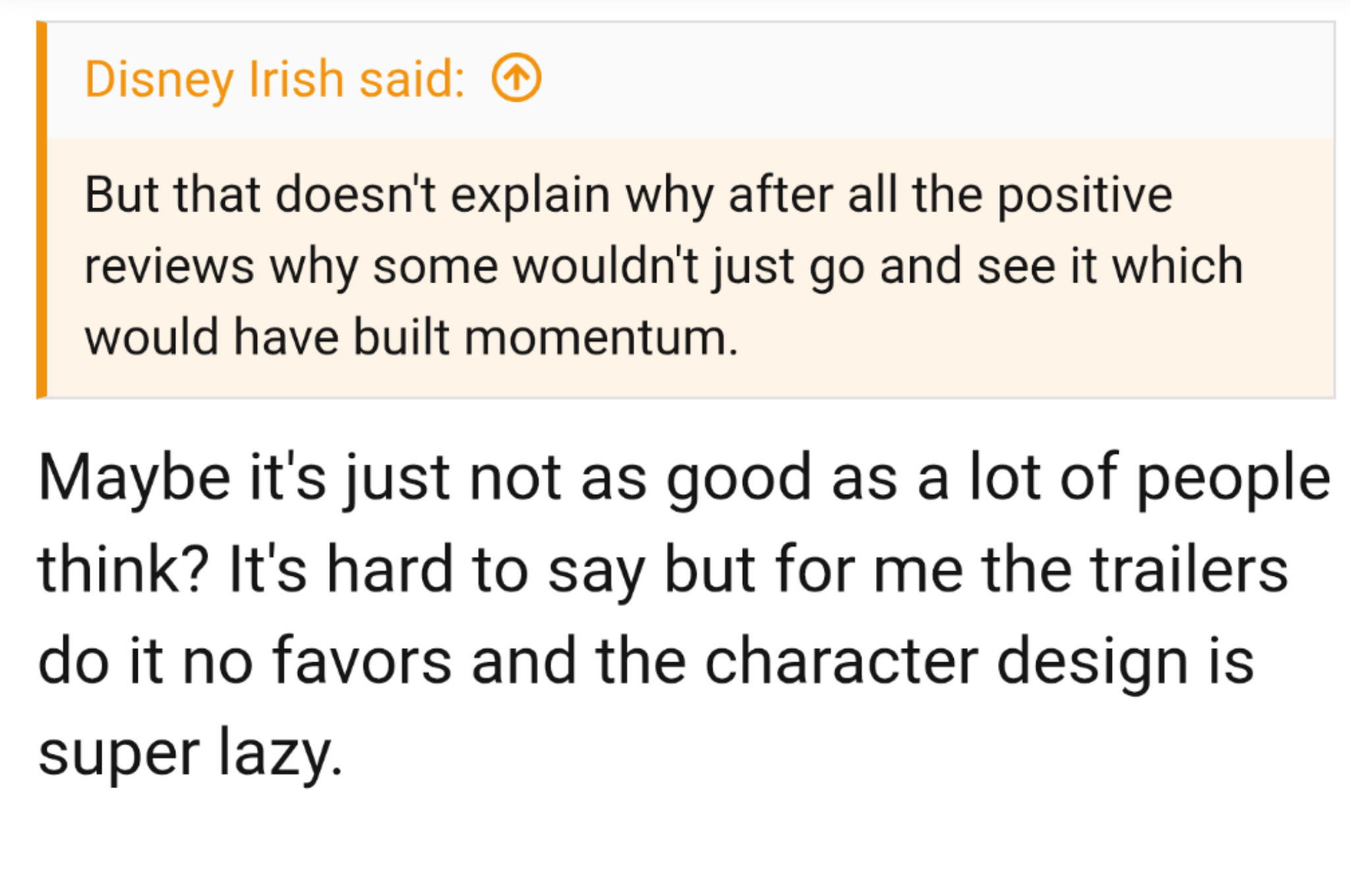
Task: Click the word "favors" in the reply
Action: (x=363, y=661)
